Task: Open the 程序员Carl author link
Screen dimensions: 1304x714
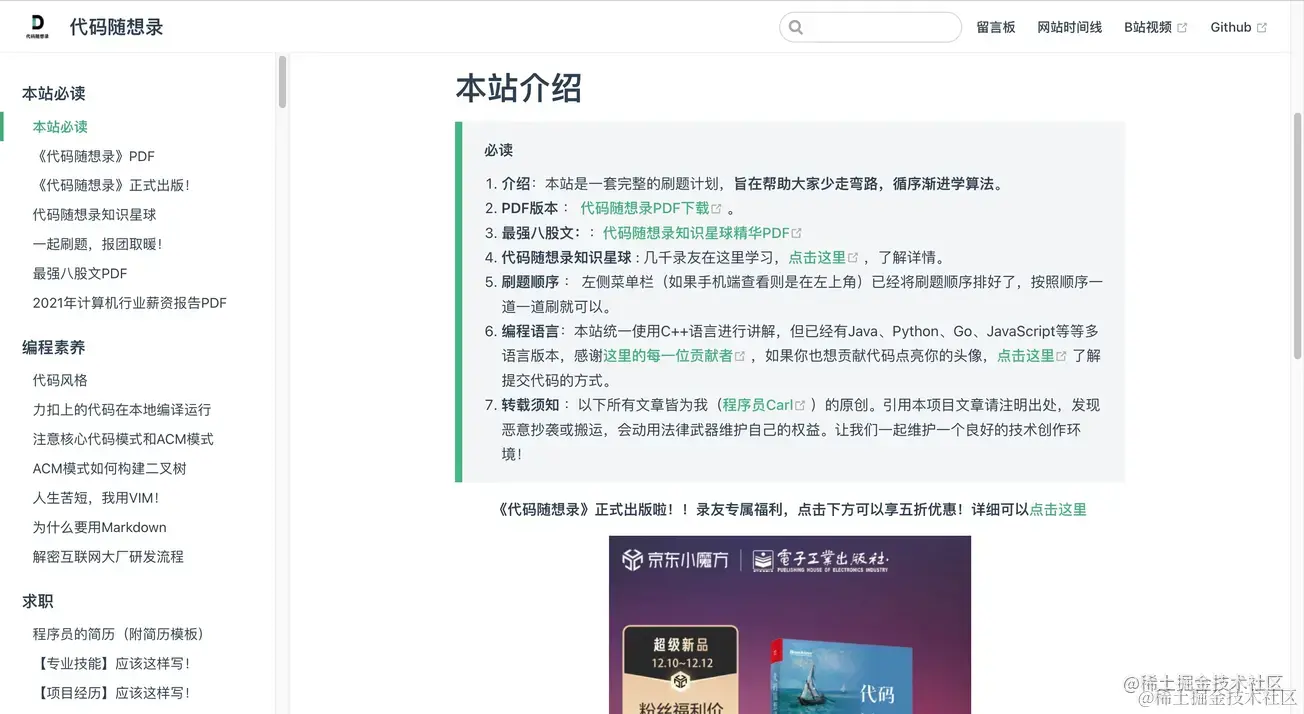Action: [x=758, y=405]
